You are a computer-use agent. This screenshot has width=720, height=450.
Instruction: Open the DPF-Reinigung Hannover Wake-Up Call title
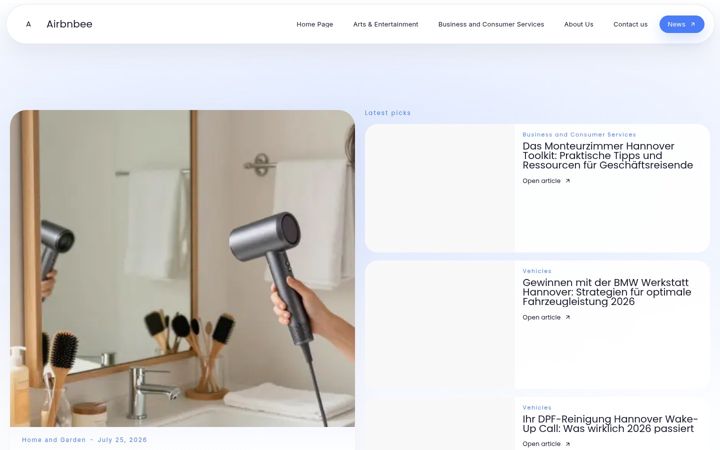click(610, 424)
